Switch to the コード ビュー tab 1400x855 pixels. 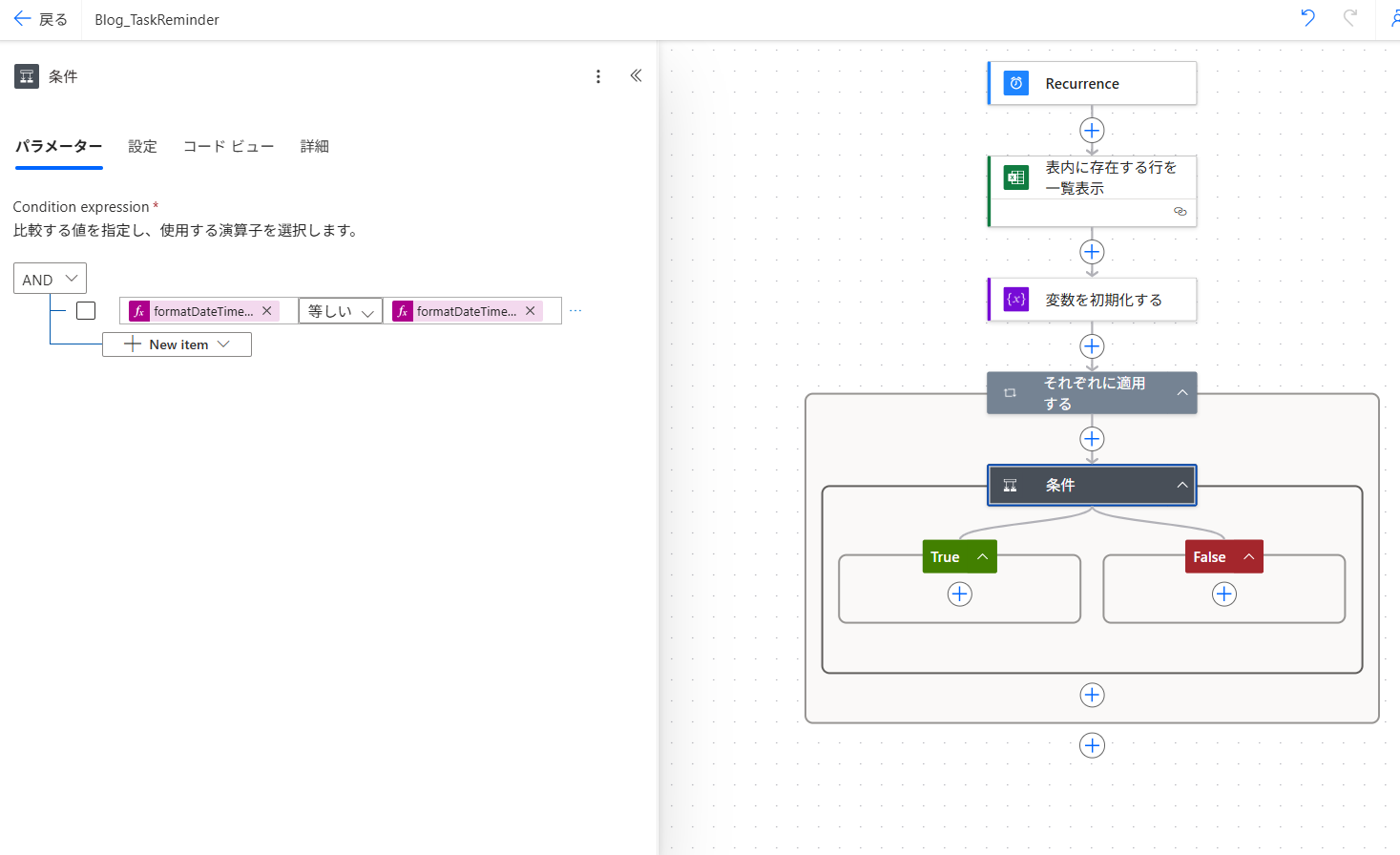coord(228,146)
